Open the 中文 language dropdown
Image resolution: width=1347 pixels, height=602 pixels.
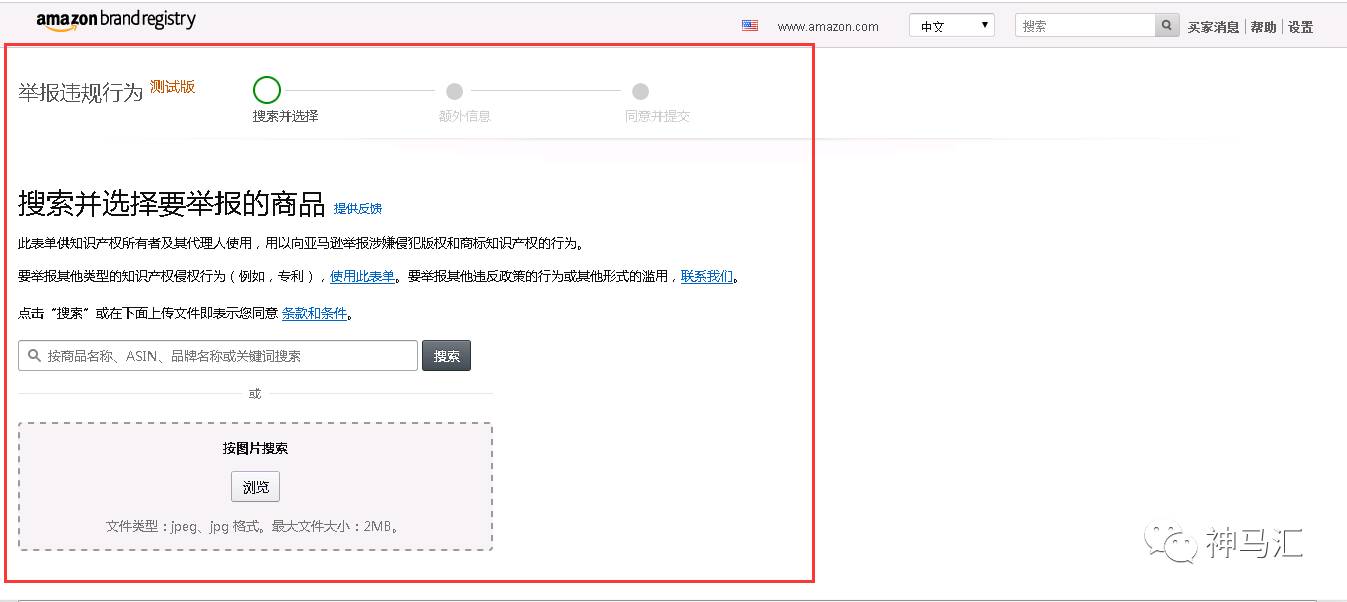[951, 26]
